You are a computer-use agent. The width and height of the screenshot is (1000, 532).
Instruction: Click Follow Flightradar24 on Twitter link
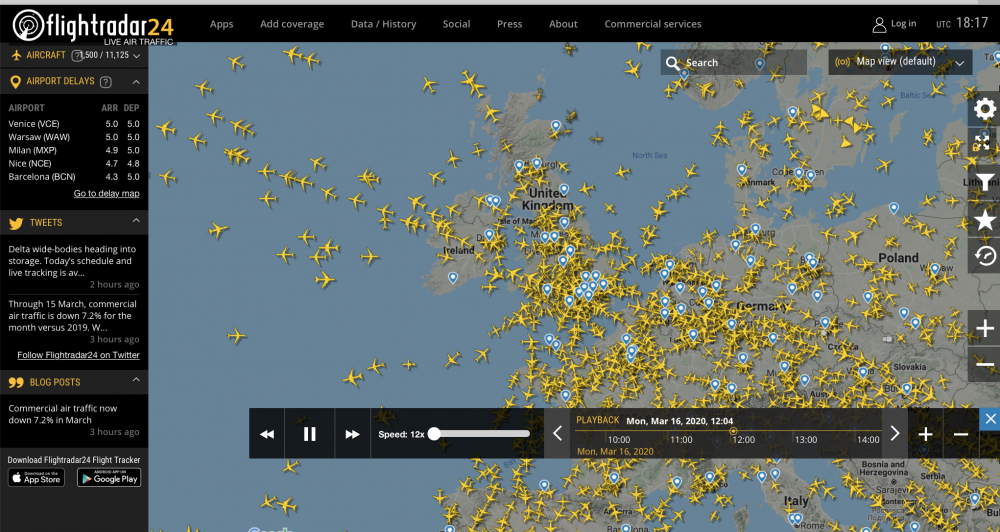click(x=78, y=355)
